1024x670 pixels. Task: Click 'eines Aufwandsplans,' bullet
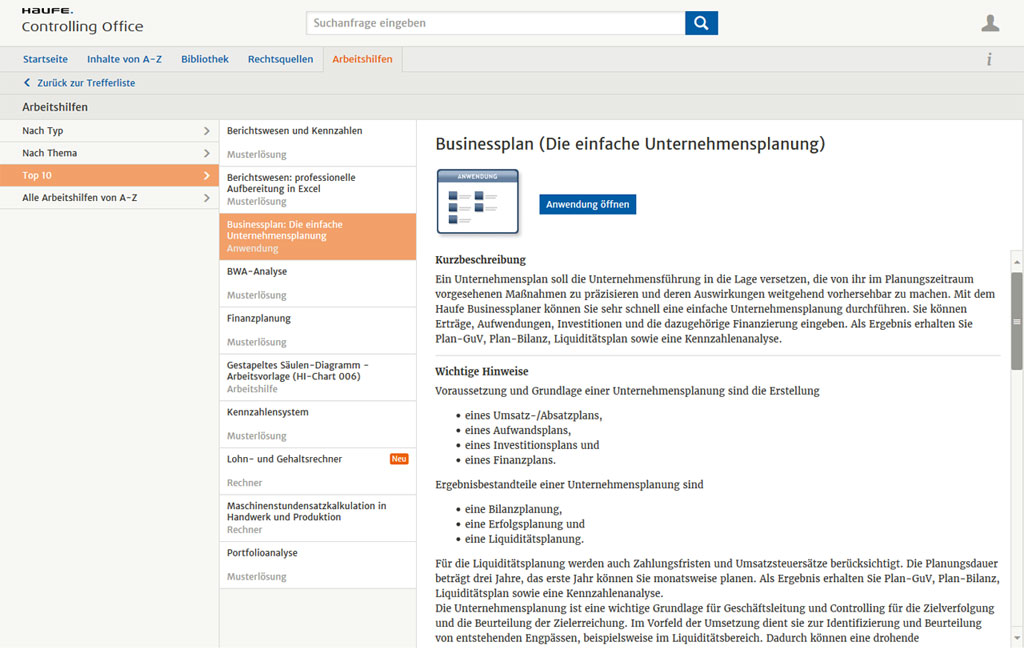[518, 430]
